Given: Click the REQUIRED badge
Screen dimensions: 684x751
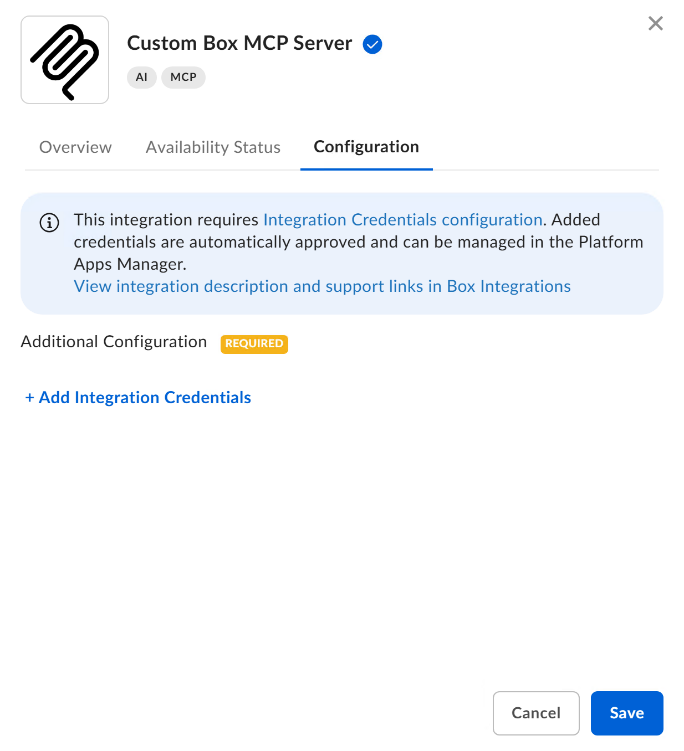Looking at the screenshot, I should (254, 344).
